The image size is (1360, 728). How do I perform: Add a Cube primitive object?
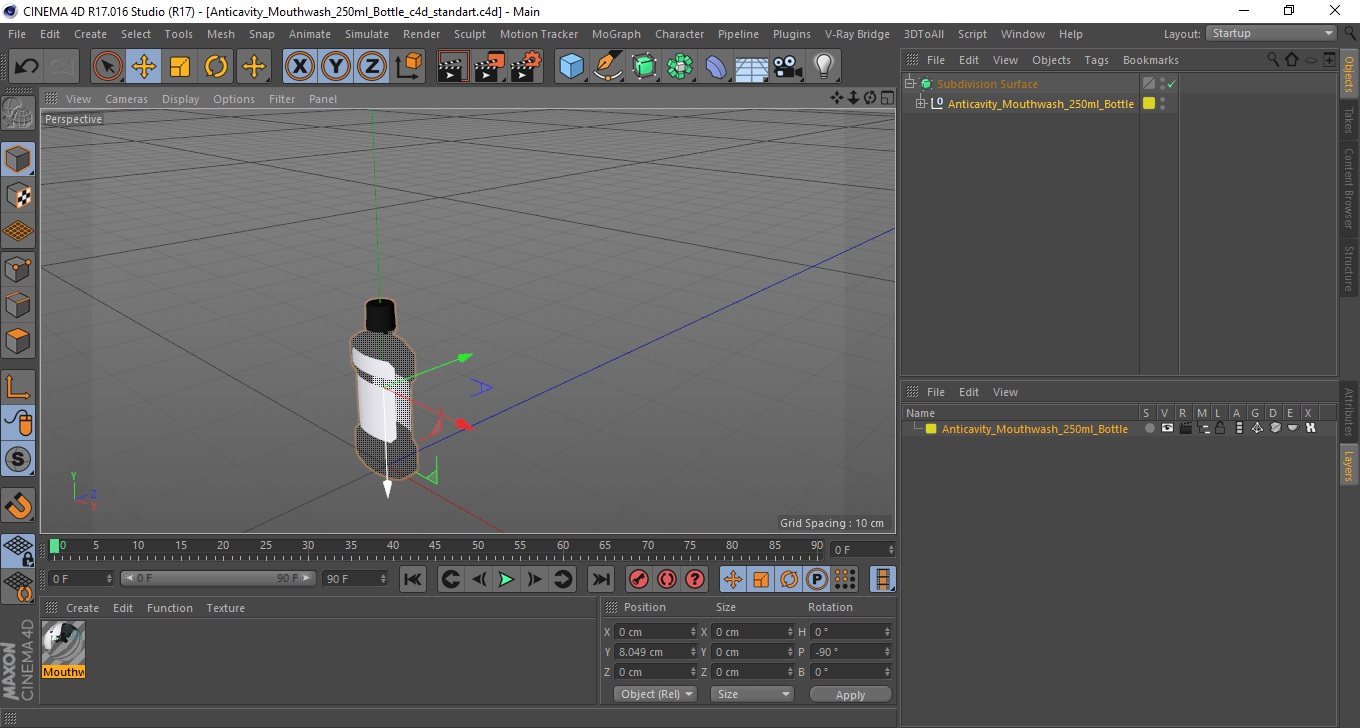pyautogui.click(x=572, y=67)
